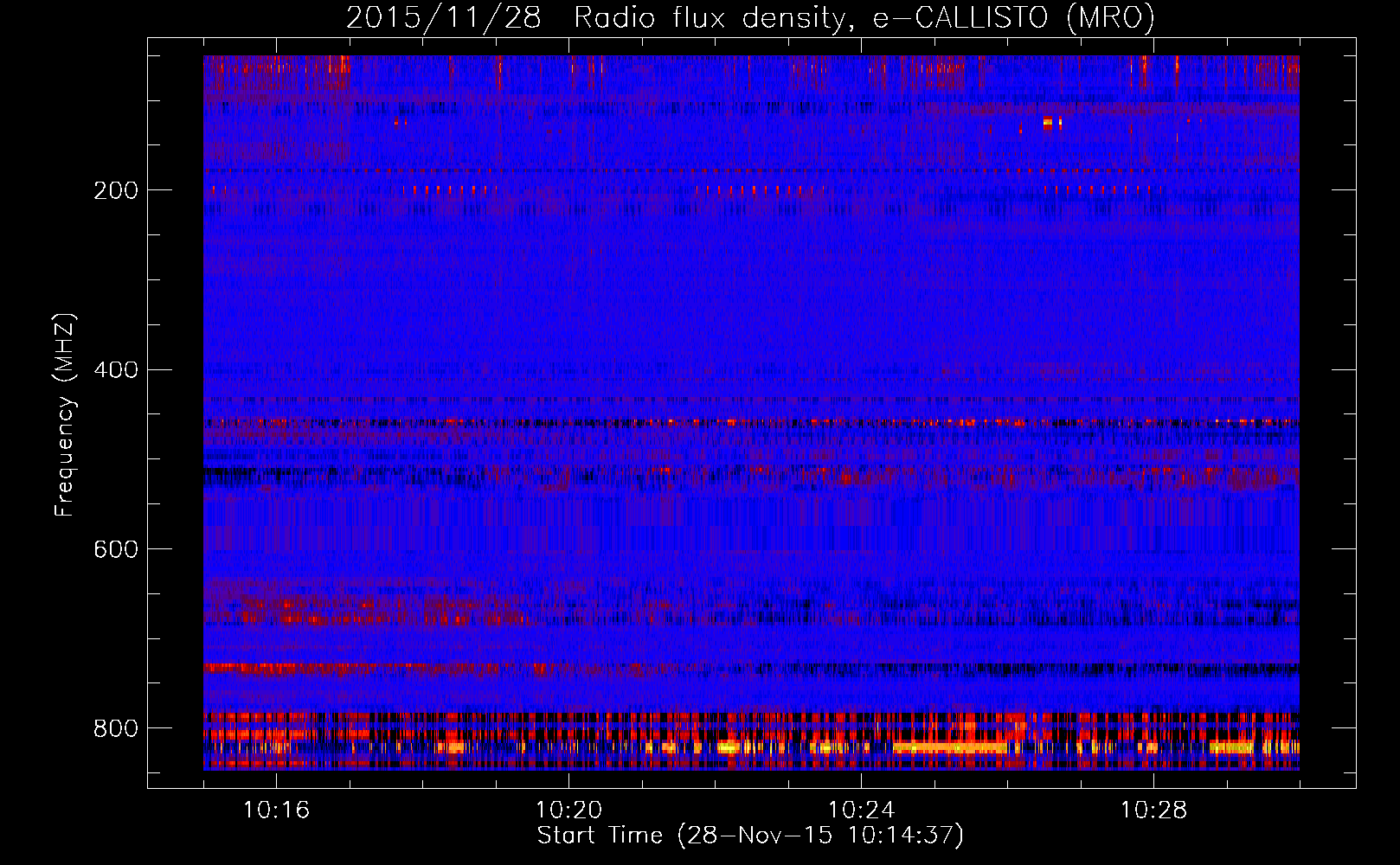Click the '10:16' time tick label
1400x865 pixels.
pyautogui.click(x=277, y=811)
